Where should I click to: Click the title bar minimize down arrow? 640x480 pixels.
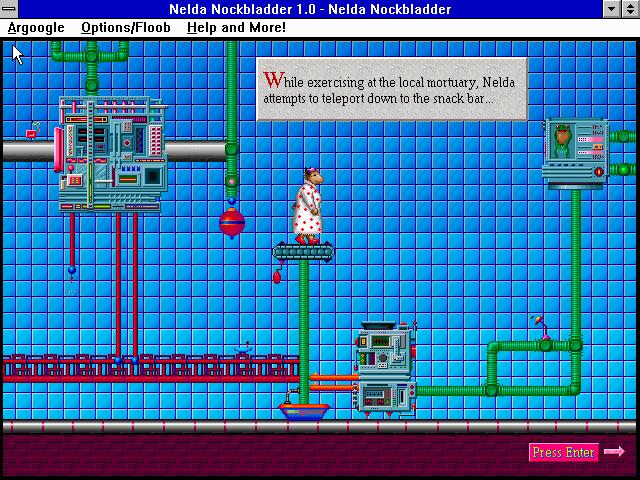click(612, 9)
